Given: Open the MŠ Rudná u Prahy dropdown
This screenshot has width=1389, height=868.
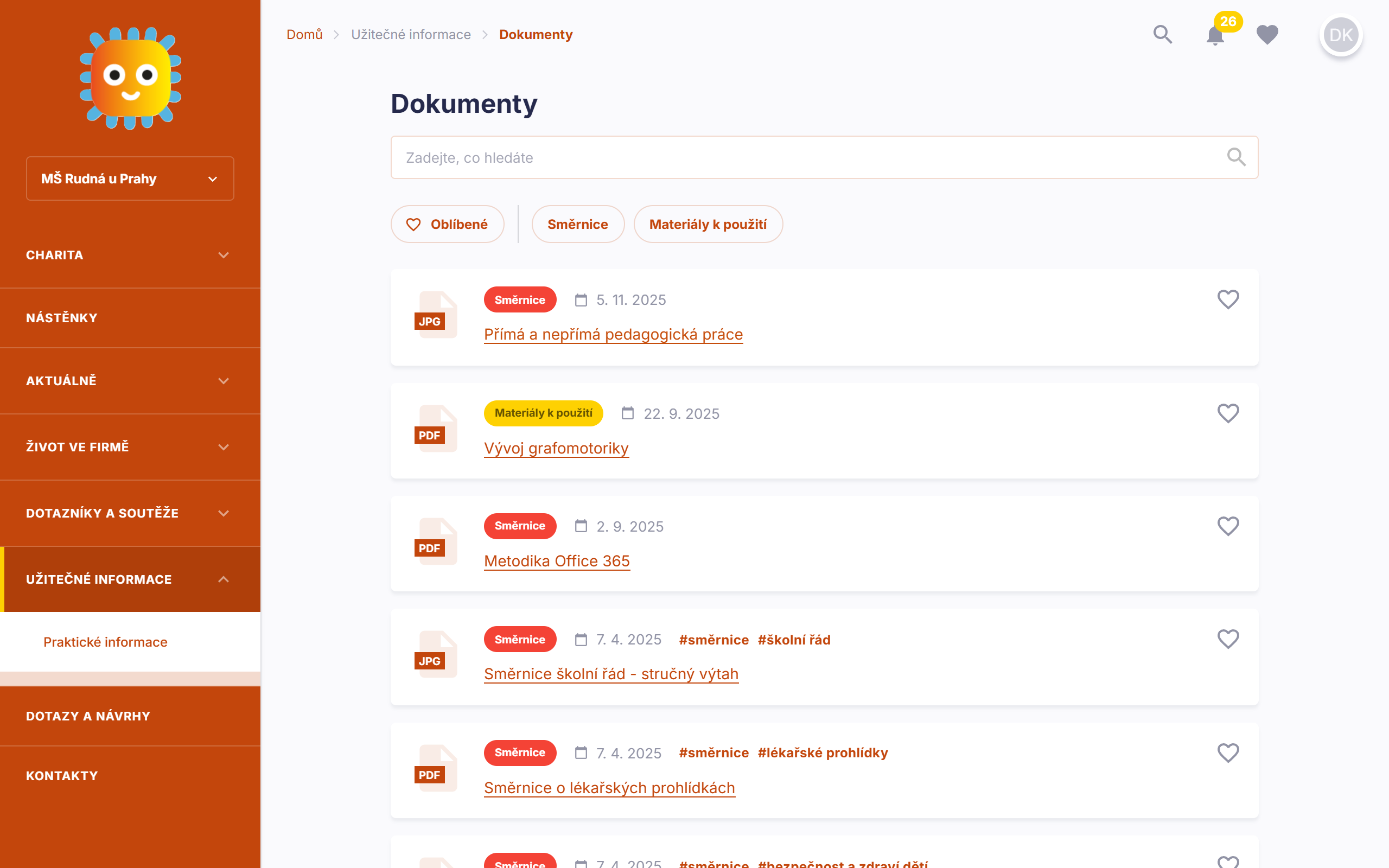Looking at the screenshot, I should pos(130,178).
